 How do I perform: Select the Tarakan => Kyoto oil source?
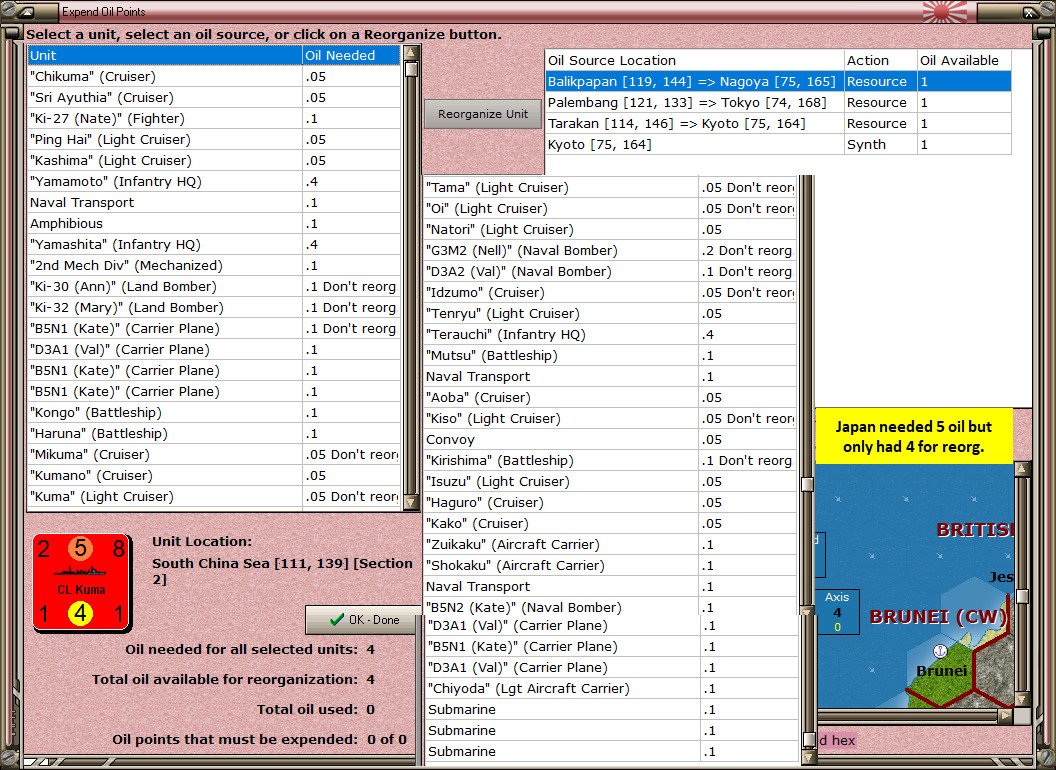[778, 123]
